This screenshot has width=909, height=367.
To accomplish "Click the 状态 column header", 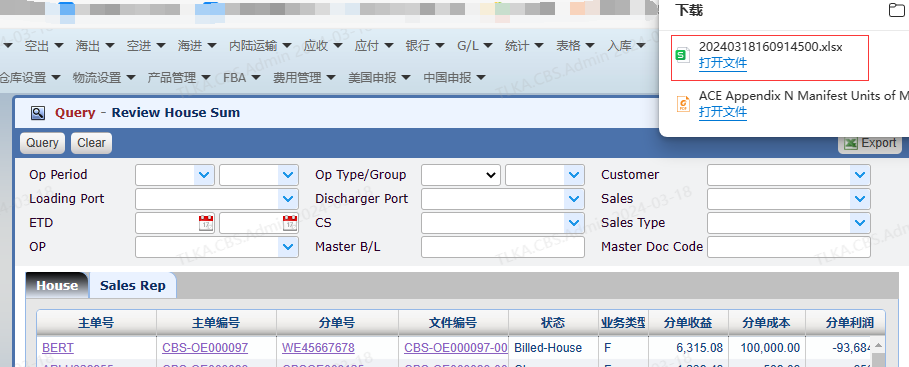I will (x=554, y=323).
